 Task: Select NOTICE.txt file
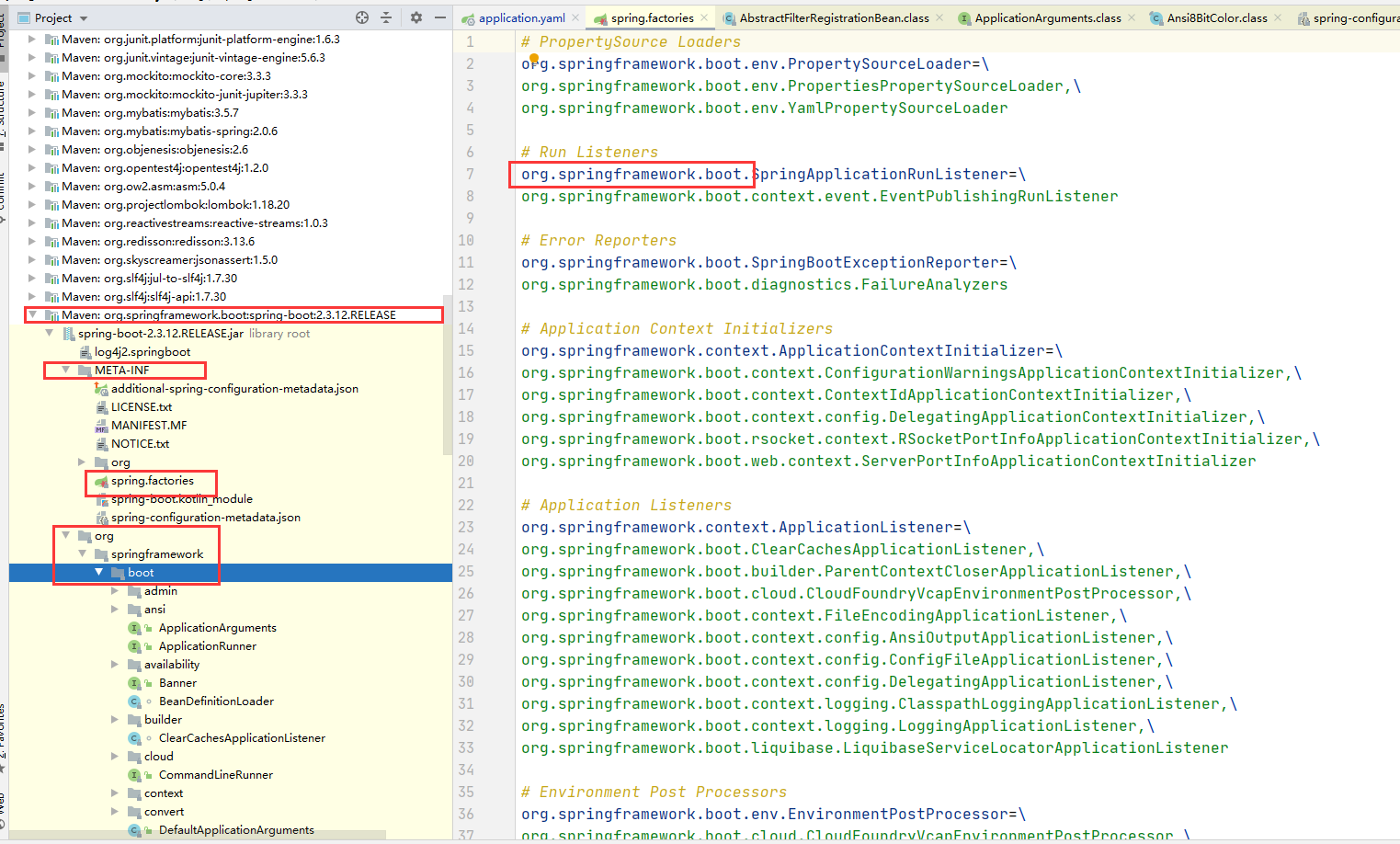[x=140, y=443]
